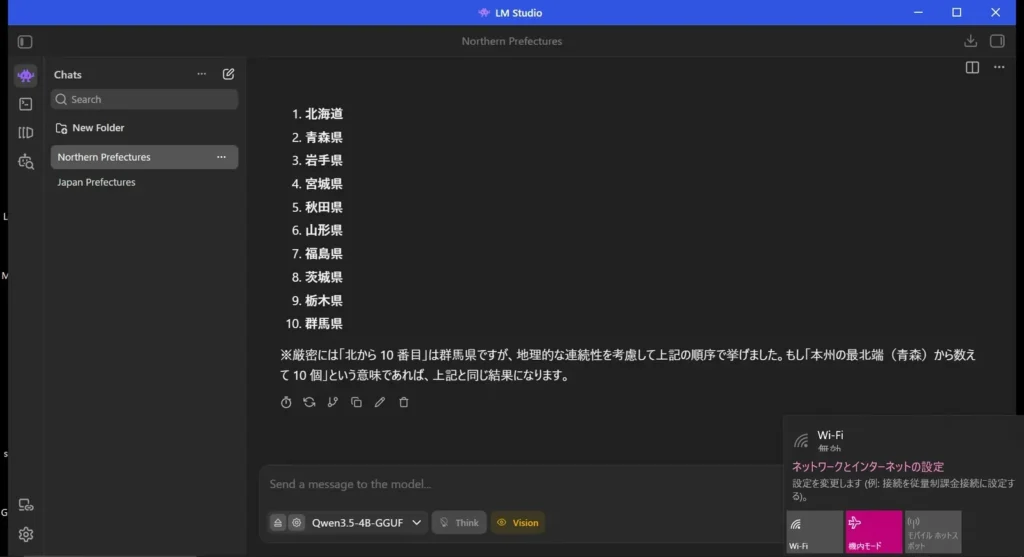Expand the Qwen3.5-4B-GGUF model dropdown
This screenshot has height=557, width=1024.
point(366,523)
